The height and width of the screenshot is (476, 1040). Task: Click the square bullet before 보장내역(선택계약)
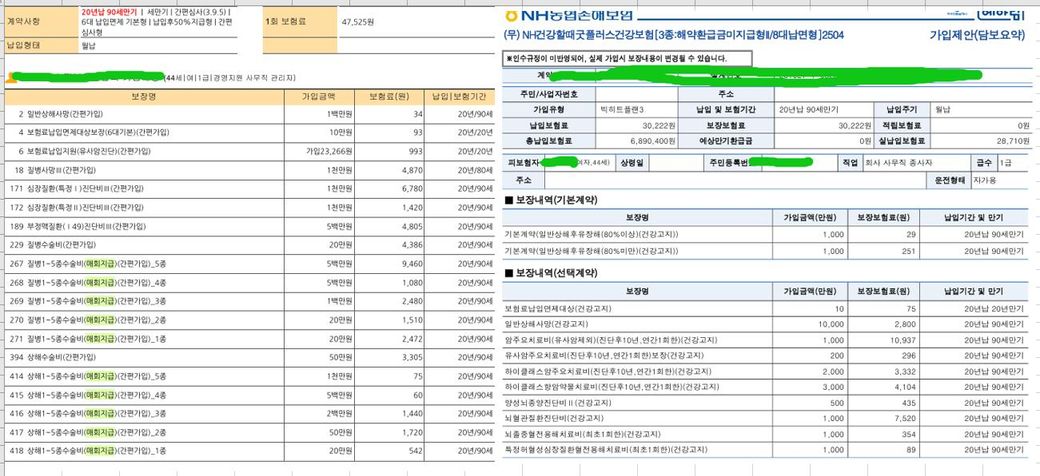(509, 272)
